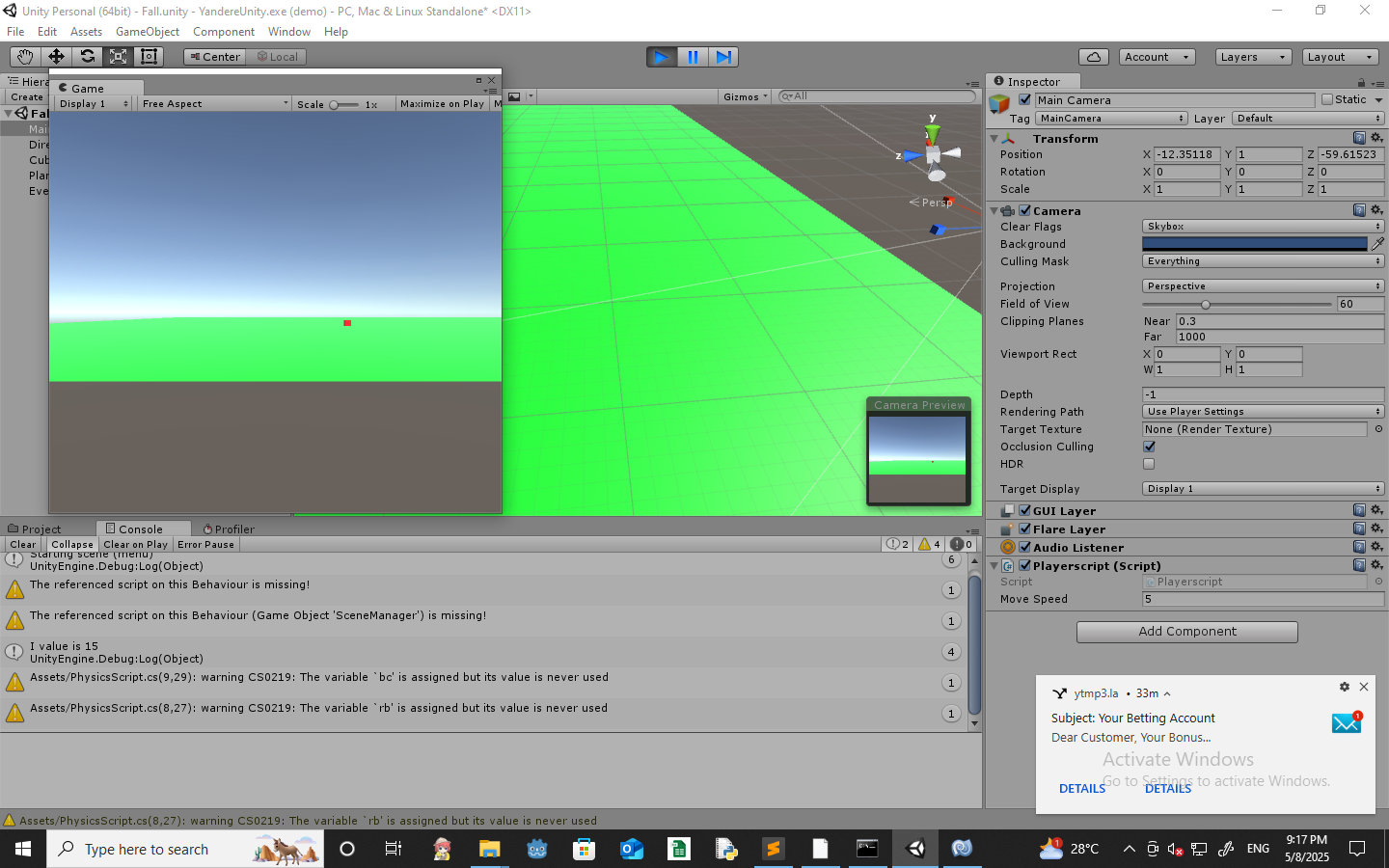
Task: Enable the Static checkbox
Action: (1327, 99)
